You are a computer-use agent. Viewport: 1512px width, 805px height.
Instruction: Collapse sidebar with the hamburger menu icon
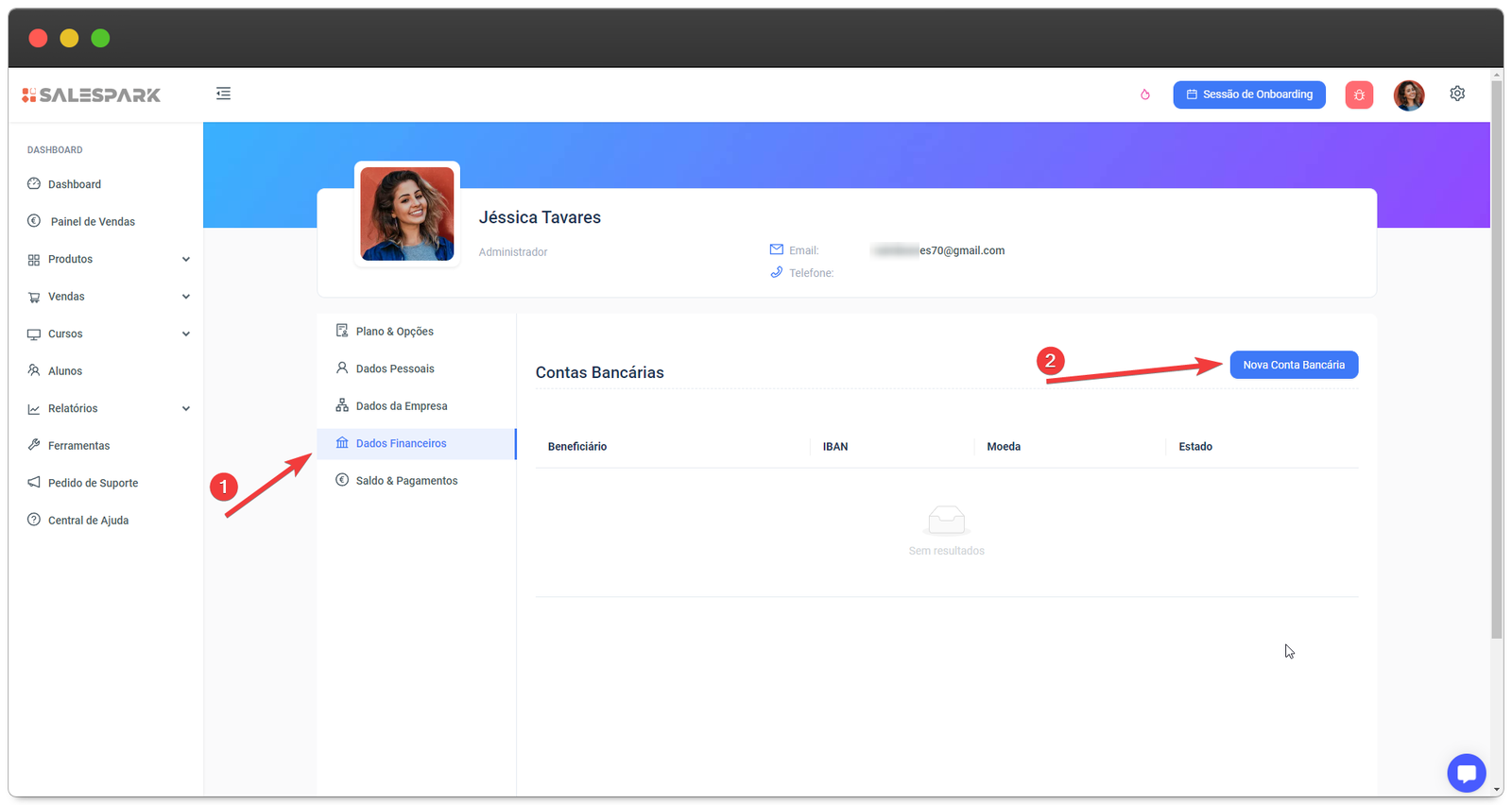223,94
